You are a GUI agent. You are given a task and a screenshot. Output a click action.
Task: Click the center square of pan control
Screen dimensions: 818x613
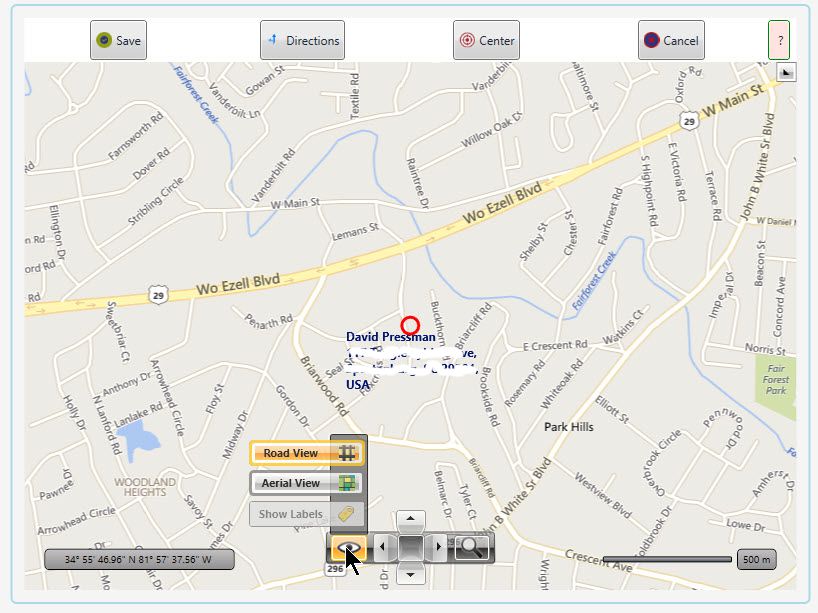411,547
